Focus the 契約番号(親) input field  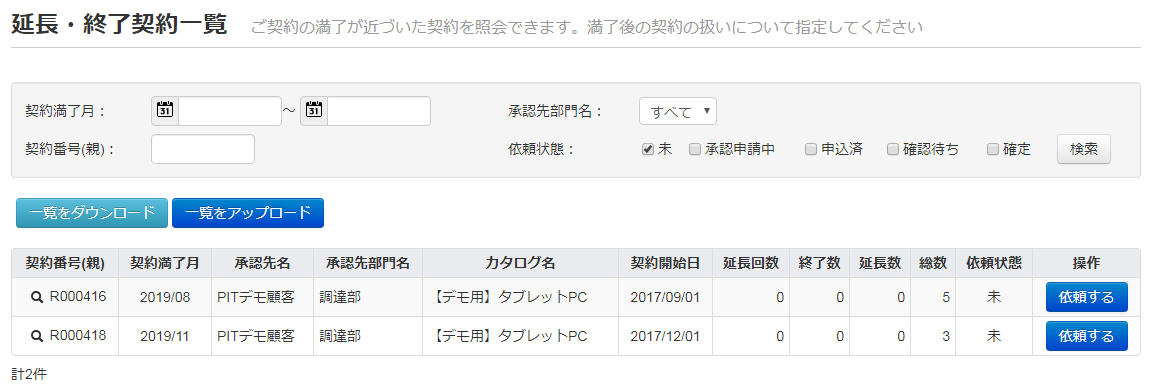coord(203,149)
